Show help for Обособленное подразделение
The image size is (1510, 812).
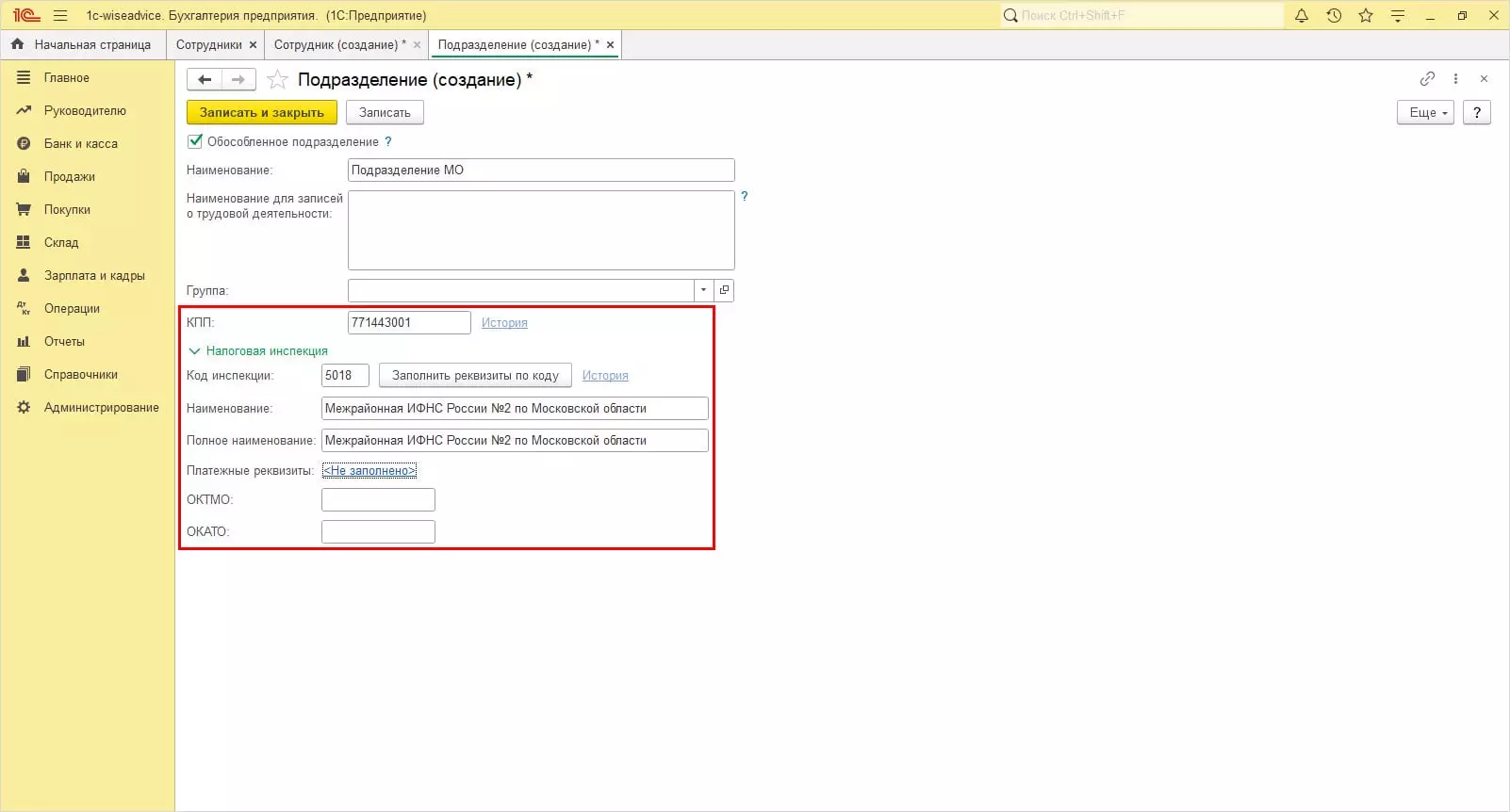tap(387, 141)
